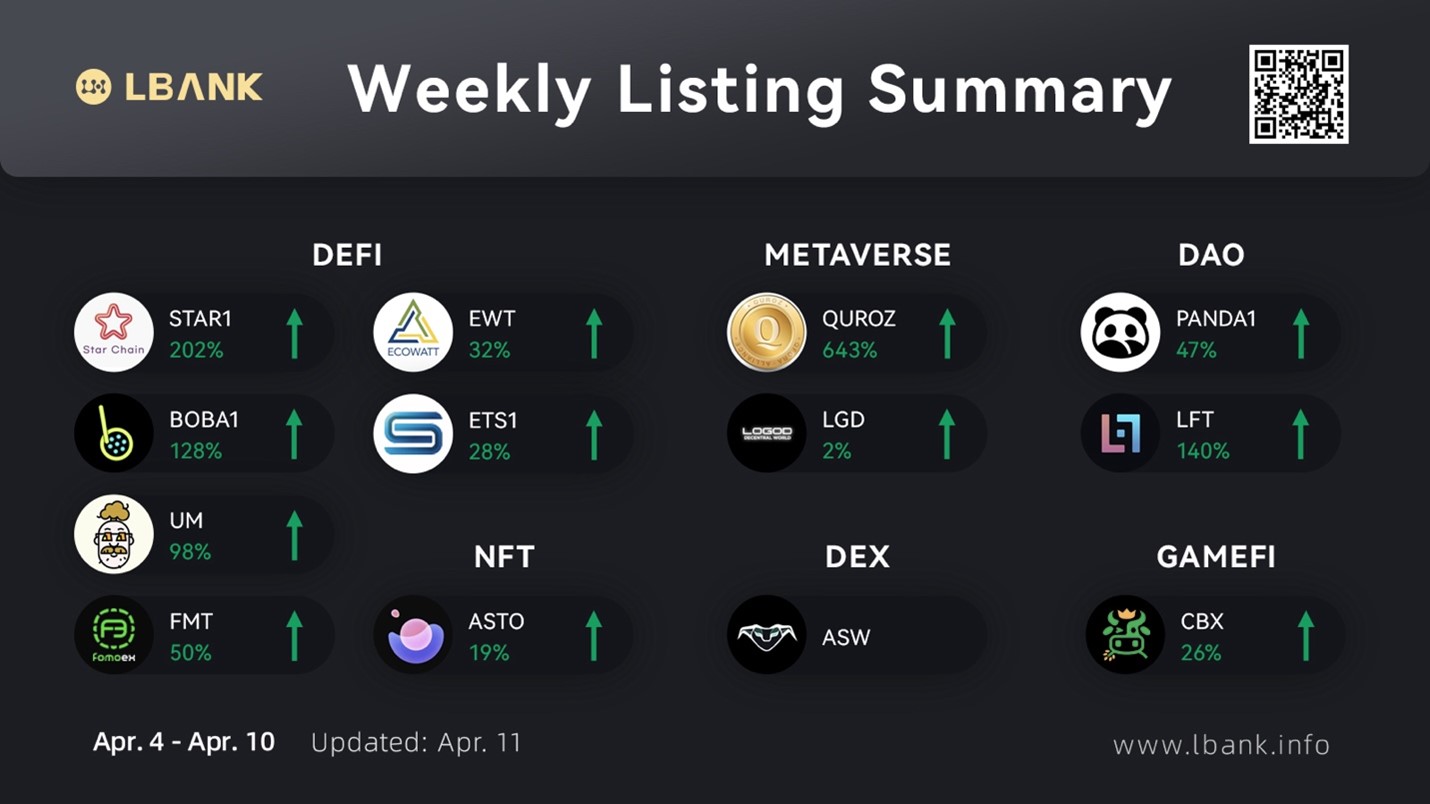Click the Logod LGD logo
Image resolution: width=1430 pixels, height=804 pixels.
click(x=767, y=434)
